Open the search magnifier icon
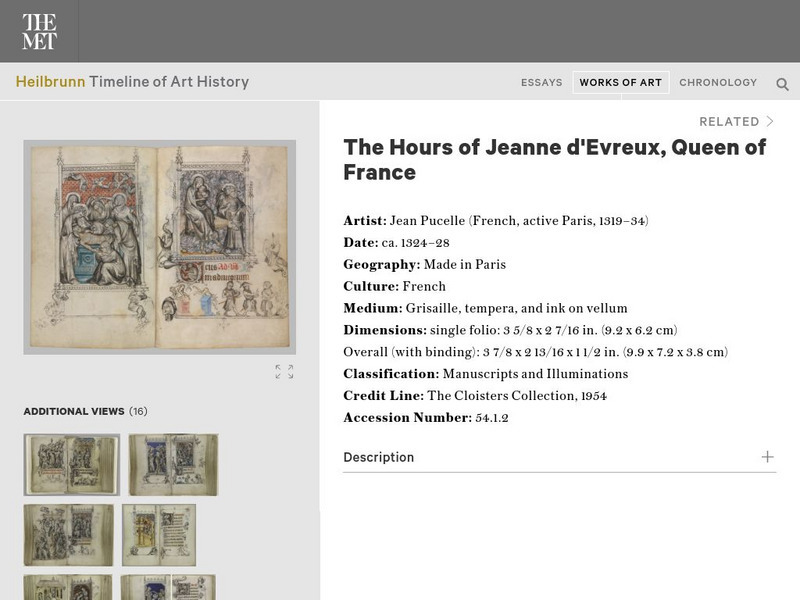This screenshot has height=600, width=800. [x=782, y=84]
